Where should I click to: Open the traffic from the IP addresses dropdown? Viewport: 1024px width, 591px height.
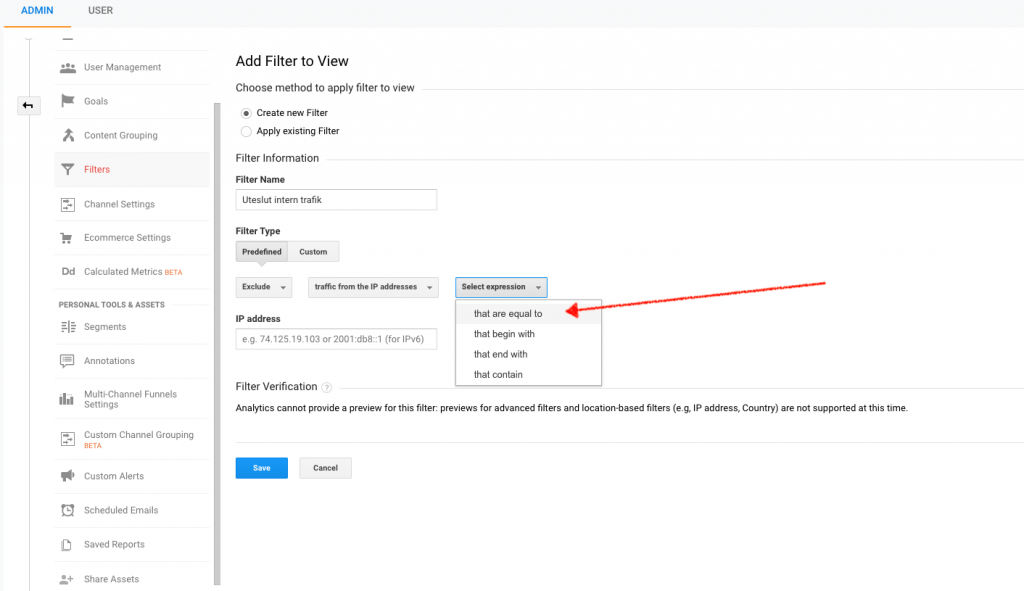coord(373,287)
